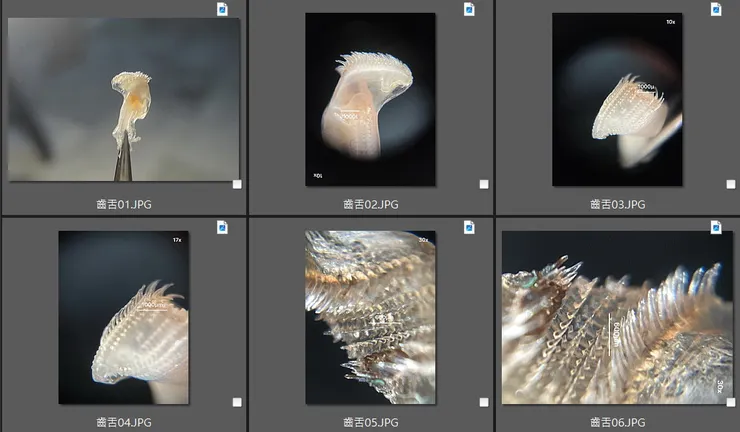740x432 pixels.
Task: Tick the checkbox for 齒舌04.JPG
Action: pyautogui.click(x=237, y=402)
